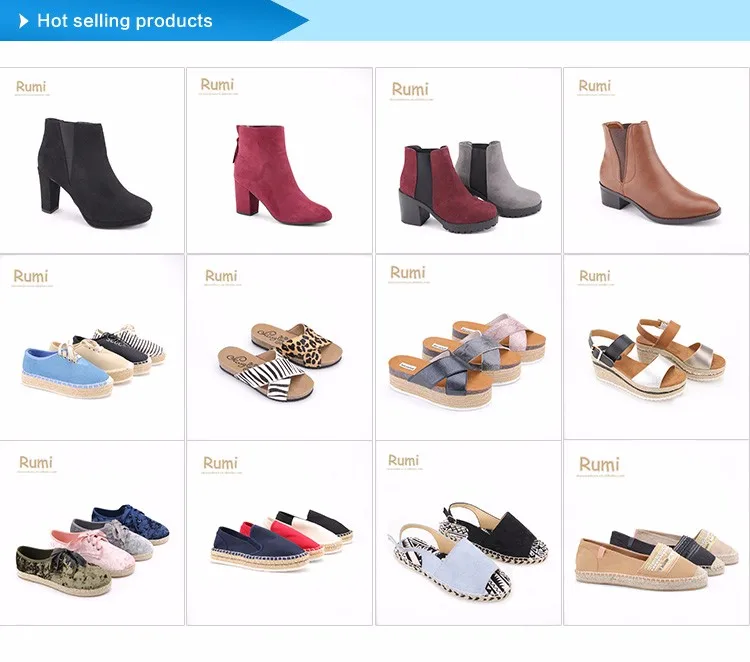Open the burgundy suede block heel boot

(279, 160)
